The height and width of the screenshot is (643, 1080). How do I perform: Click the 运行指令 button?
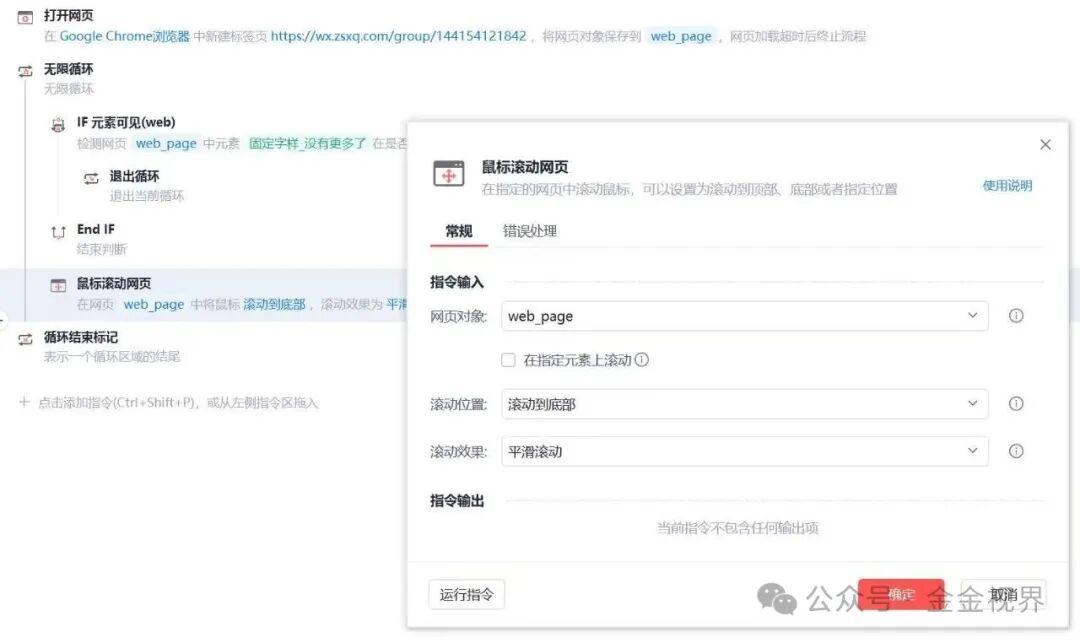click(x=466, y=593)
